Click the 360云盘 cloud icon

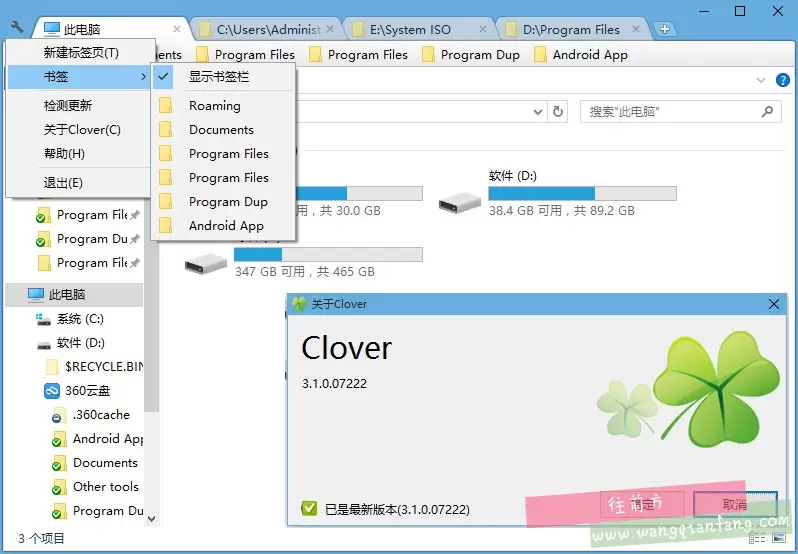52,391
